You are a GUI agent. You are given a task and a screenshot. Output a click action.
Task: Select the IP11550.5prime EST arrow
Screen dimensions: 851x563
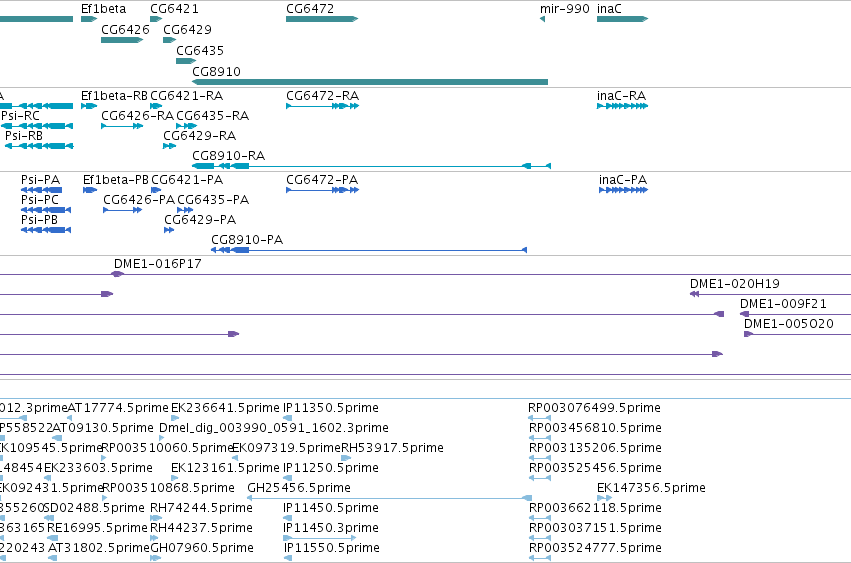pos(288,558)
